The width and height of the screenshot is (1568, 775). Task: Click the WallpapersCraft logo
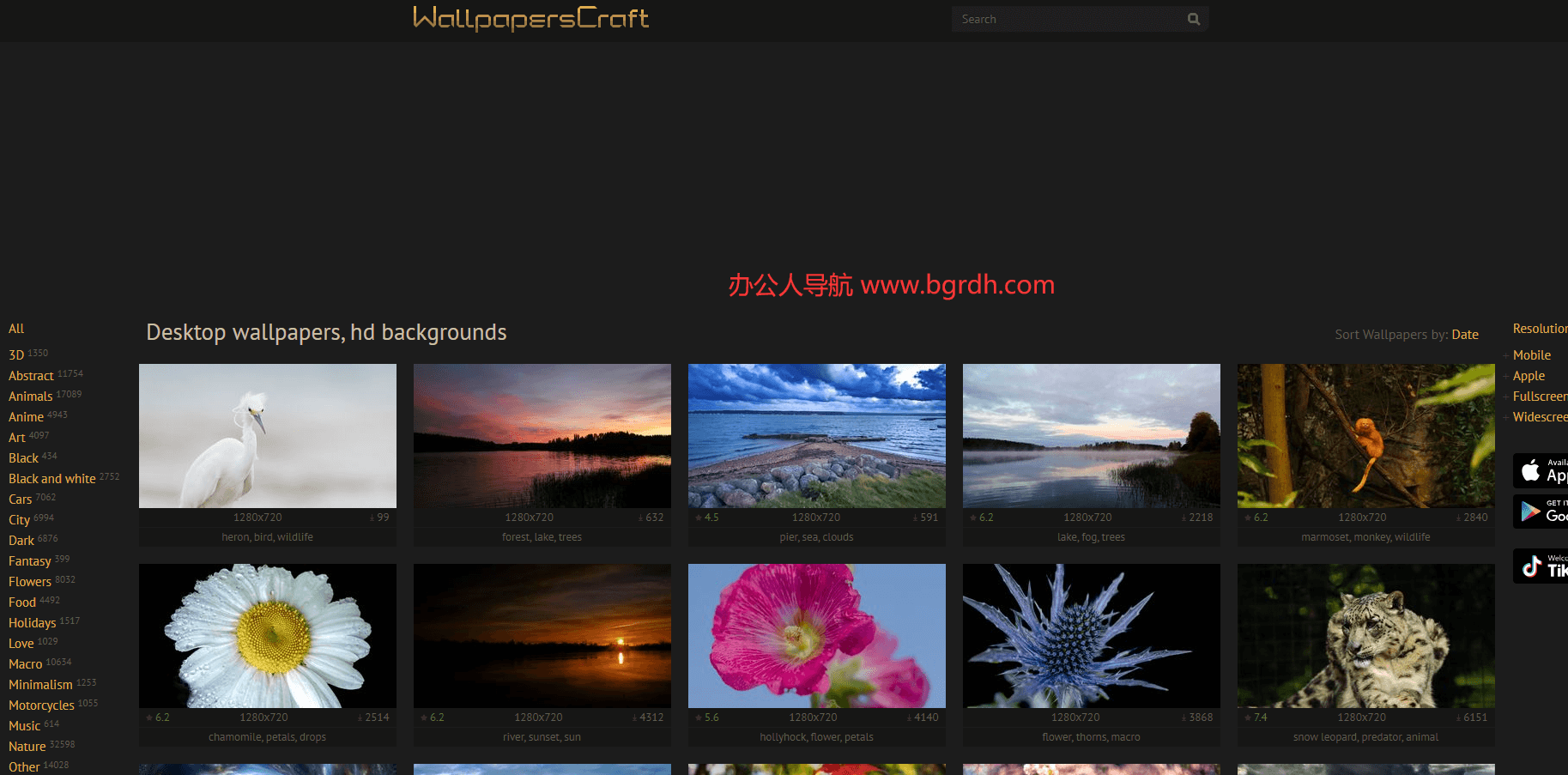pyautogui.click(x=530, y=18)
